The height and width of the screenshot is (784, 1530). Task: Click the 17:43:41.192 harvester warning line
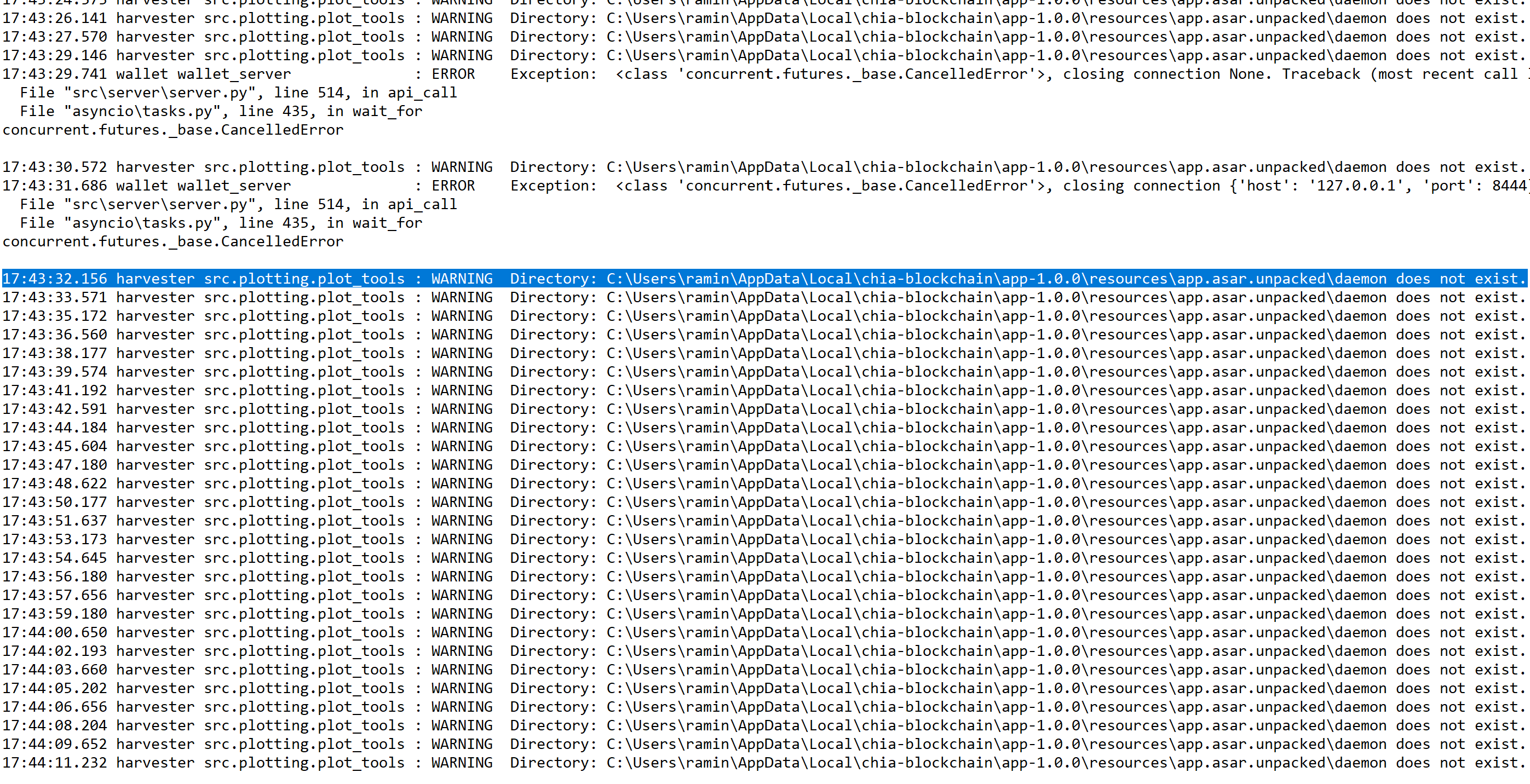[764, 390]
